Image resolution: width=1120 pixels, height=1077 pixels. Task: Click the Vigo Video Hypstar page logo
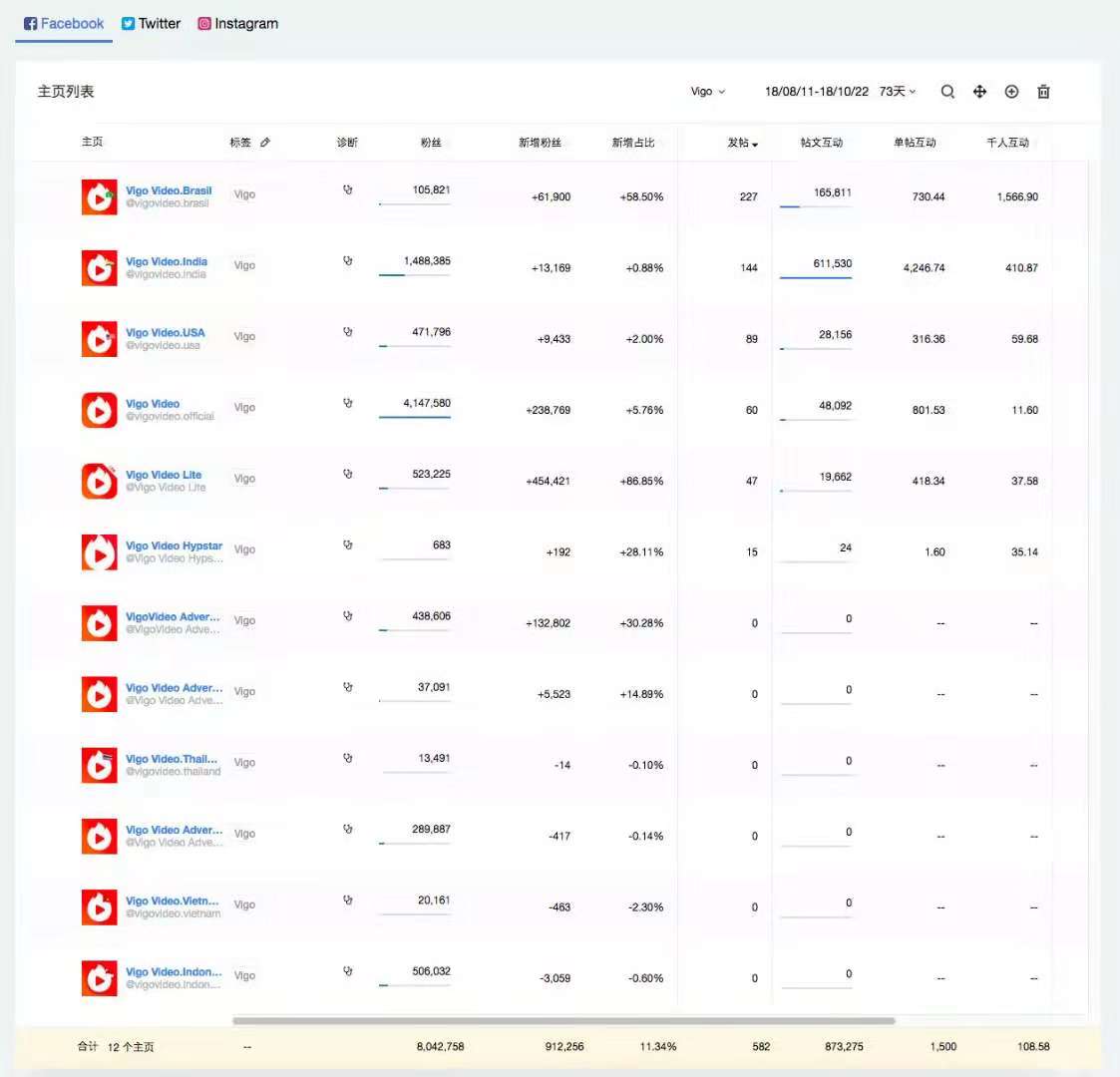[100, 552]
